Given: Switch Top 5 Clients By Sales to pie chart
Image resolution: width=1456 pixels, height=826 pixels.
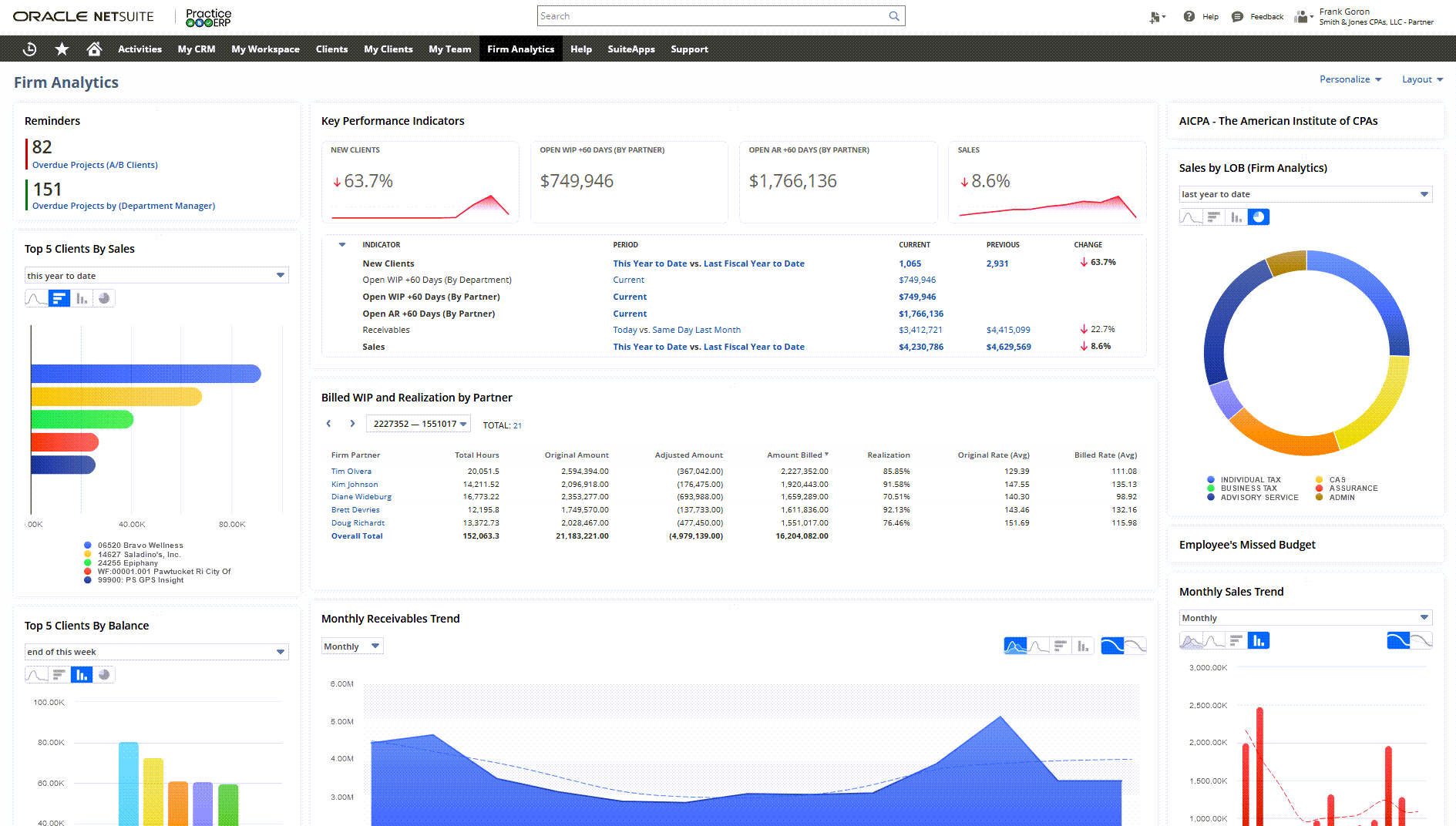Looking at the screenshot, I should (104, 298).
